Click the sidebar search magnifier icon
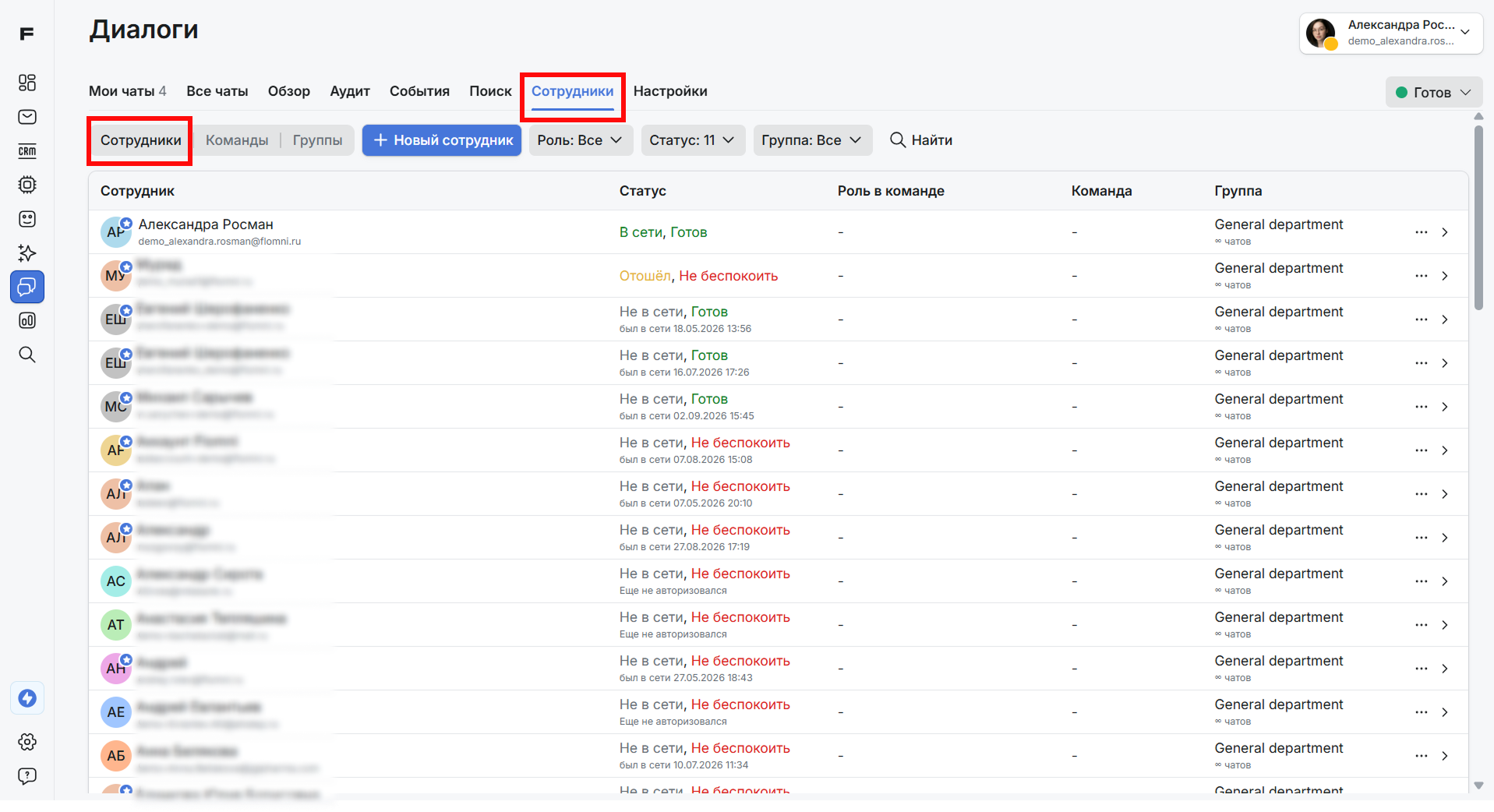This screenshot has width=1494, height=812. click(27, 355)
